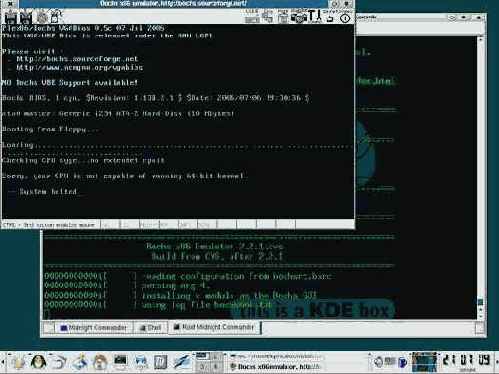Open Bochs Config via the tools icon
Viewport: 499px width, 374px height.
click(314, 17)
